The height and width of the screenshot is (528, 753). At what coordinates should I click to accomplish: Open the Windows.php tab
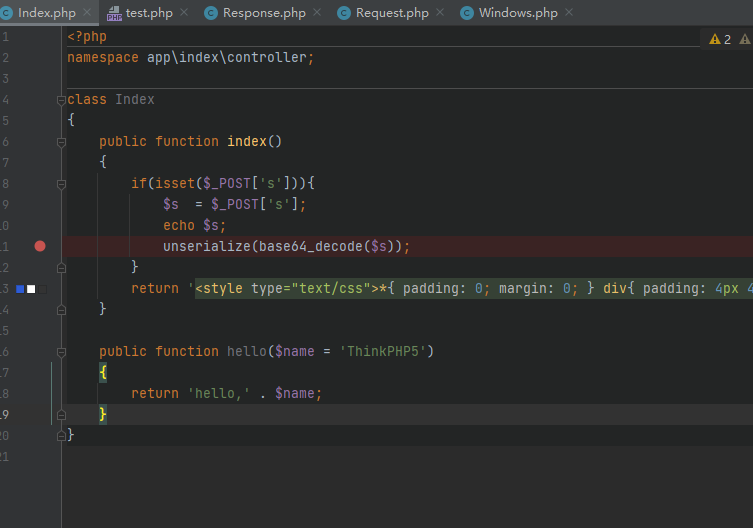[x=518, y=13]
